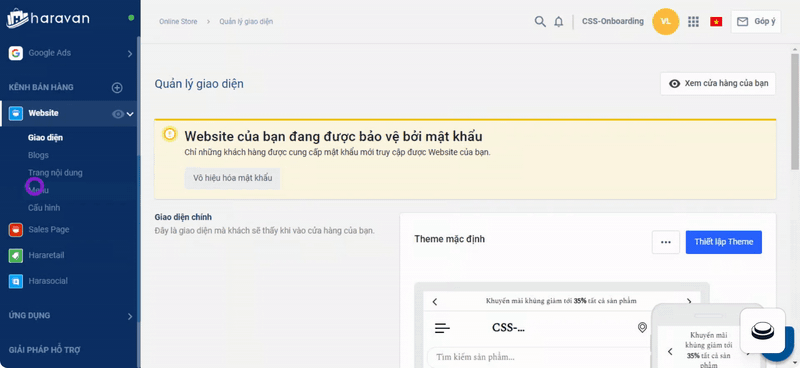Screen dimensions: 800x368
Task: Click Vô hiệu hóa mật khẩu button
Action: pos(232,178)
